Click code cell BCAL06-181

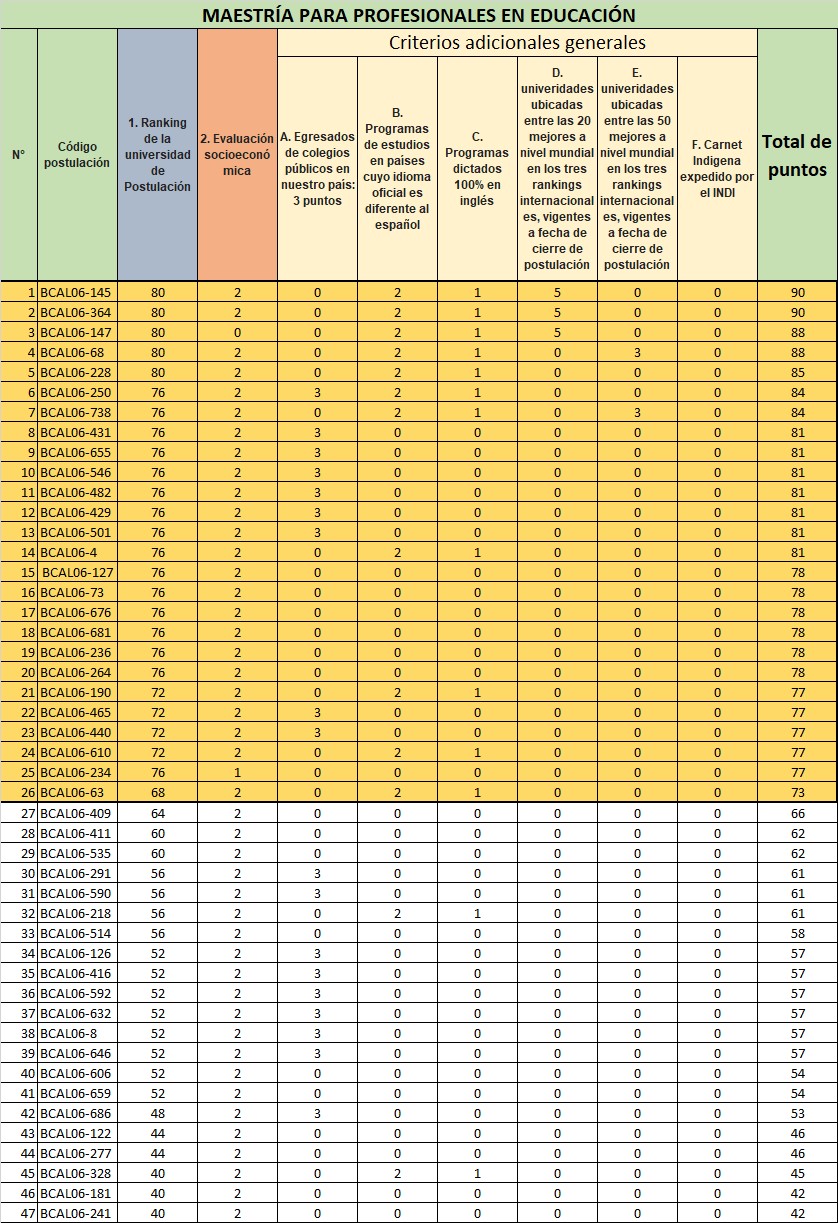point(77,1193)
